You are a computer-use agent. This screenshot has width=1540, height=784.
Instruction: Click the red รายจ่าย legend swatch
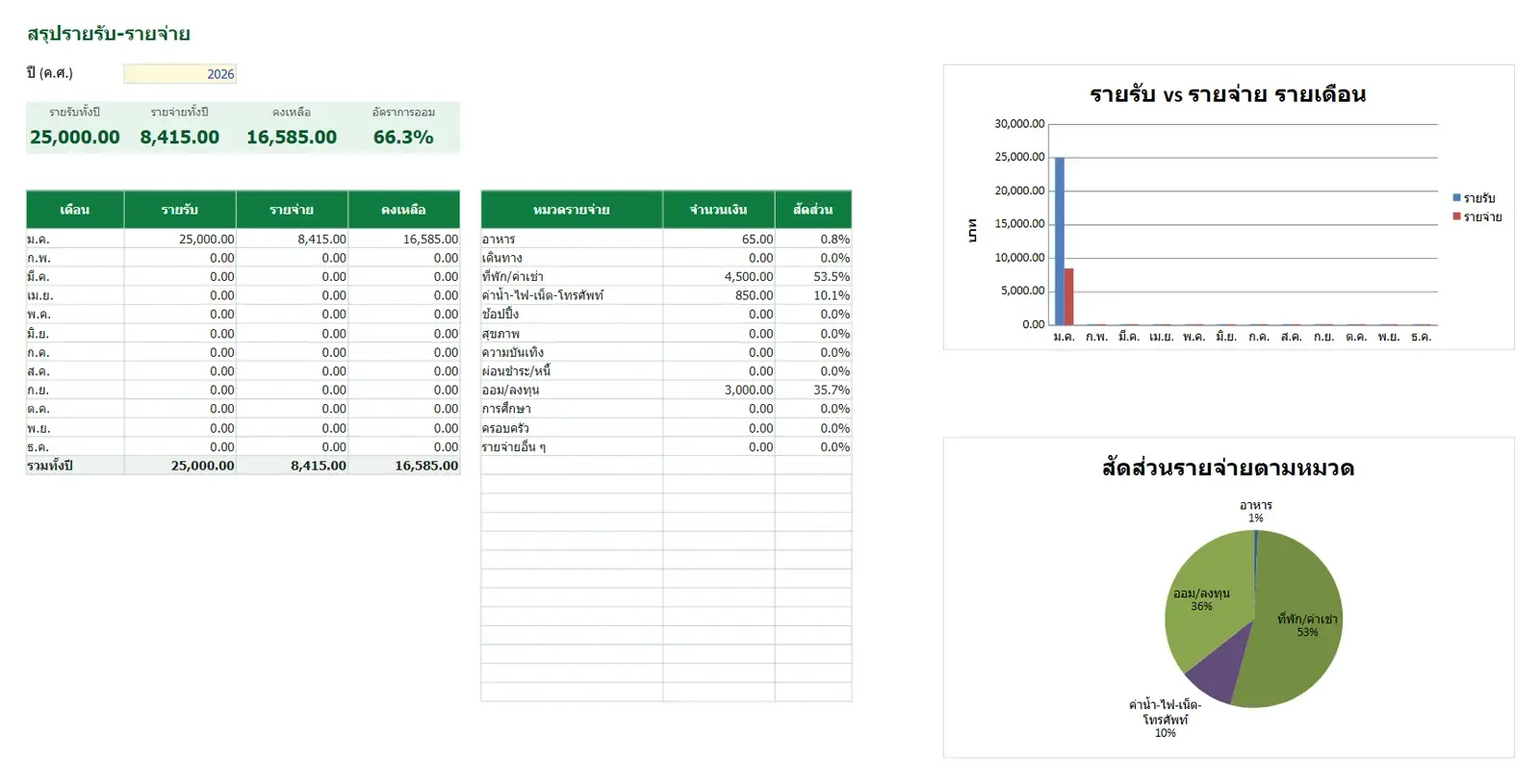click(1457, 216)
